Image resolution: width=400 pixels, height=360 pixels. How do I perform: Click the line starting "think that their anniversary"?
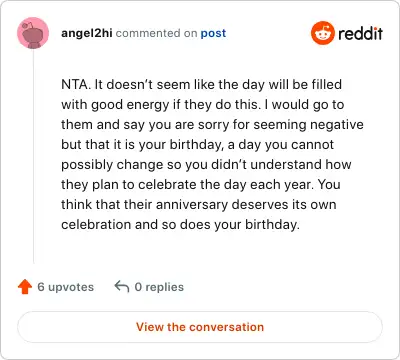[199, 205]
